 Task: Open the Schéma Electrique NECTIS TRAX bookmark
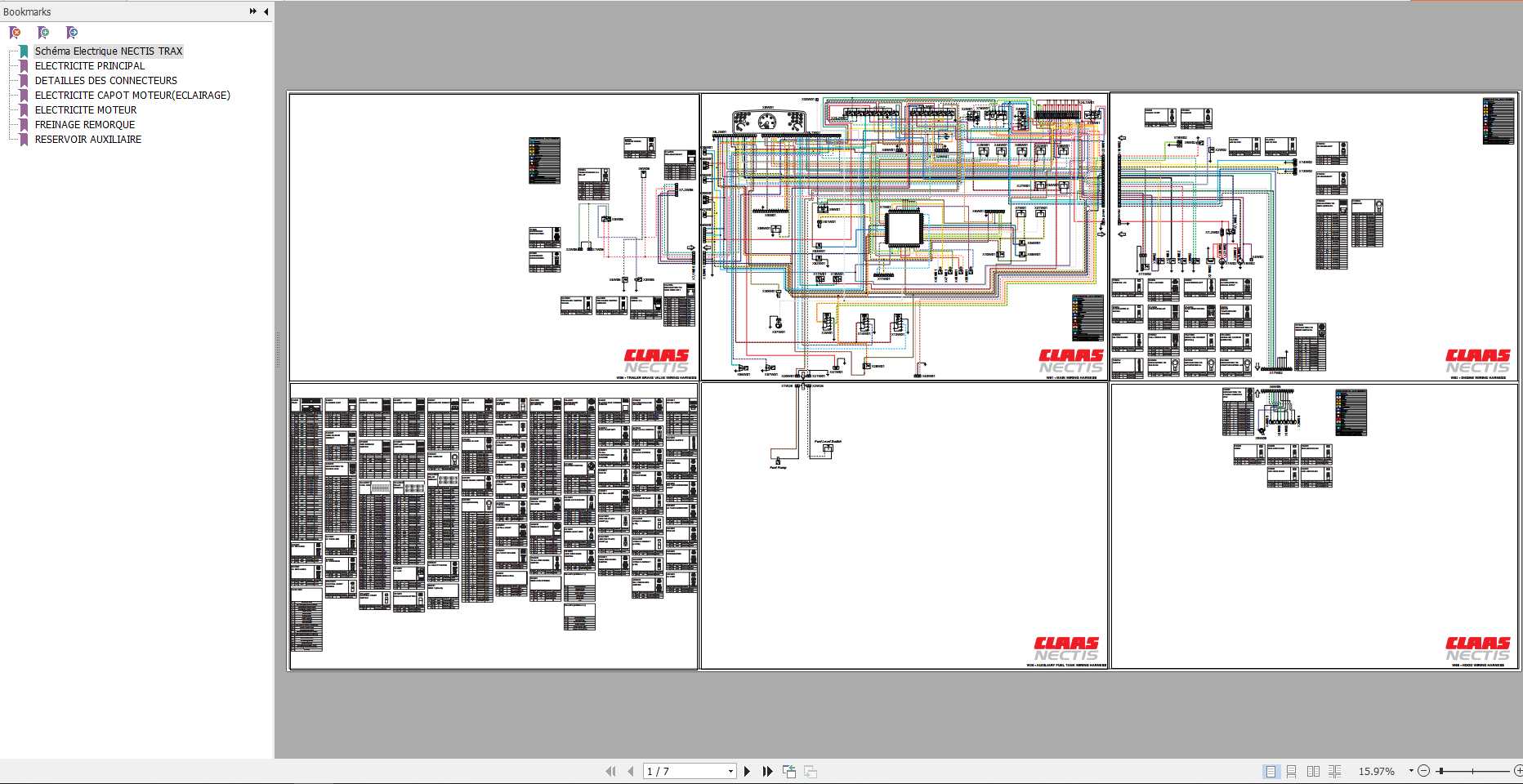point(109,51)
